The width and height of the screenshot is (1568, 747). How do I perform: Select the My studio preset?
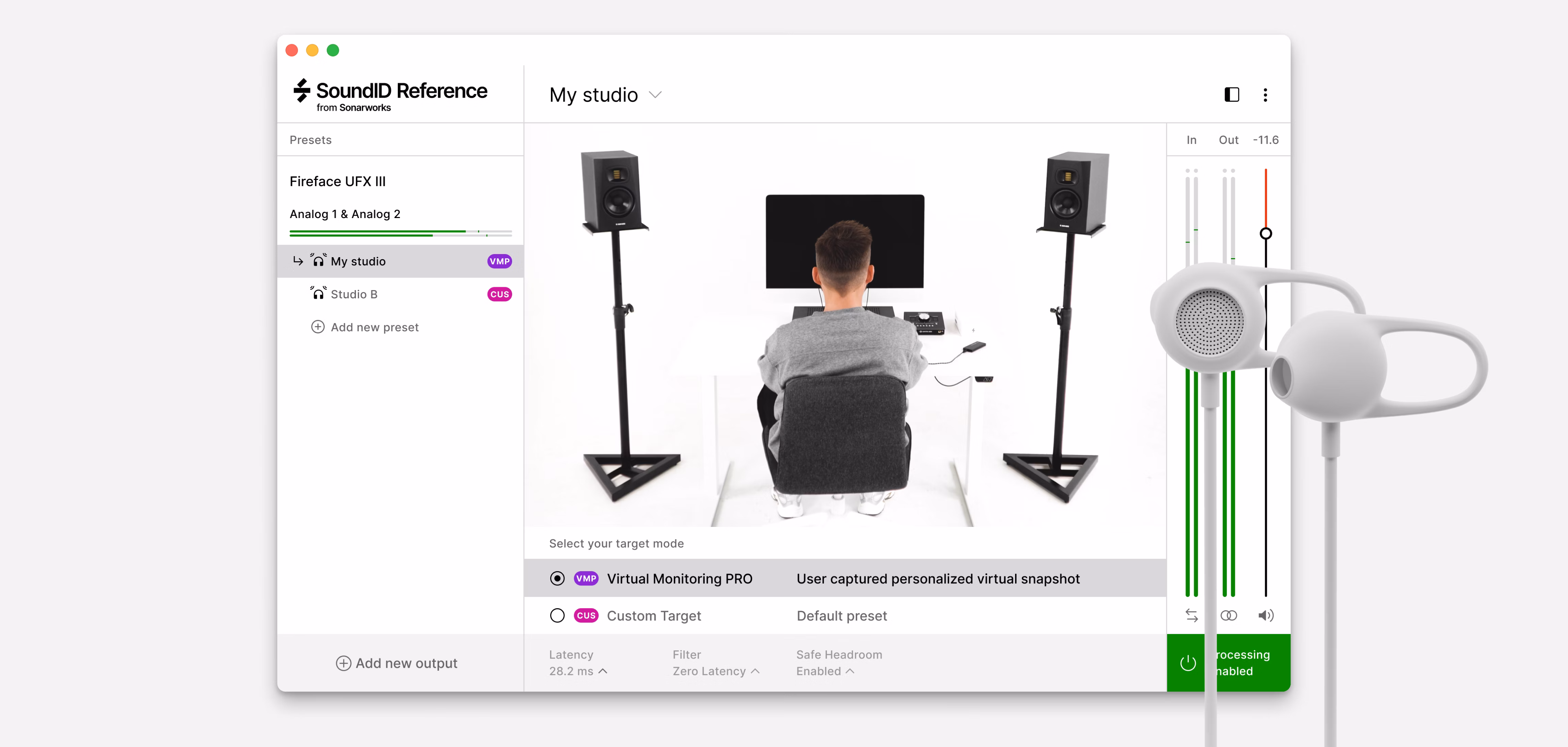click(358, 261)
